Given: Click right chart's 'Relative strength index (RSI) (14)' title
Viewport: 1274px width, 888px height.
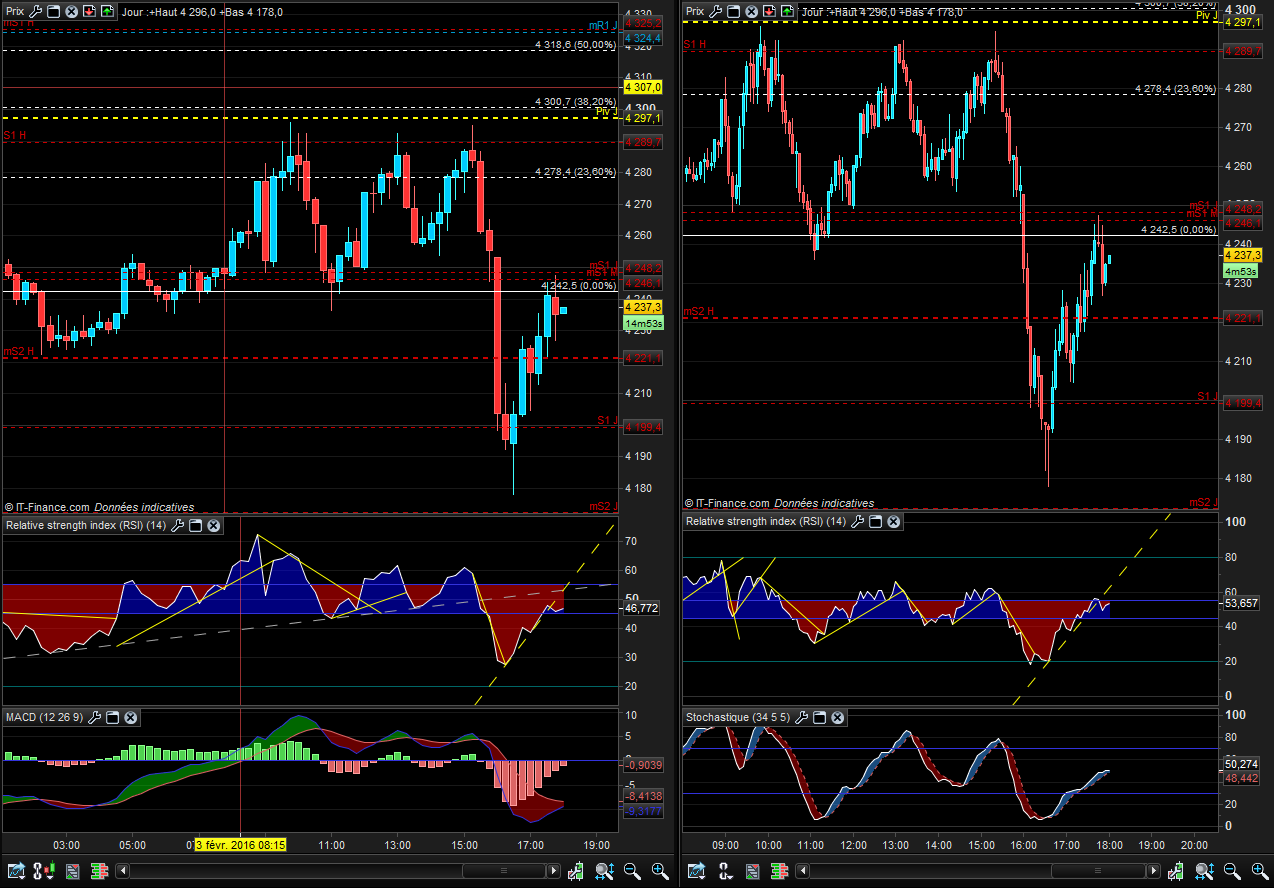Looking at the screenshot, I should coord(766,521).
